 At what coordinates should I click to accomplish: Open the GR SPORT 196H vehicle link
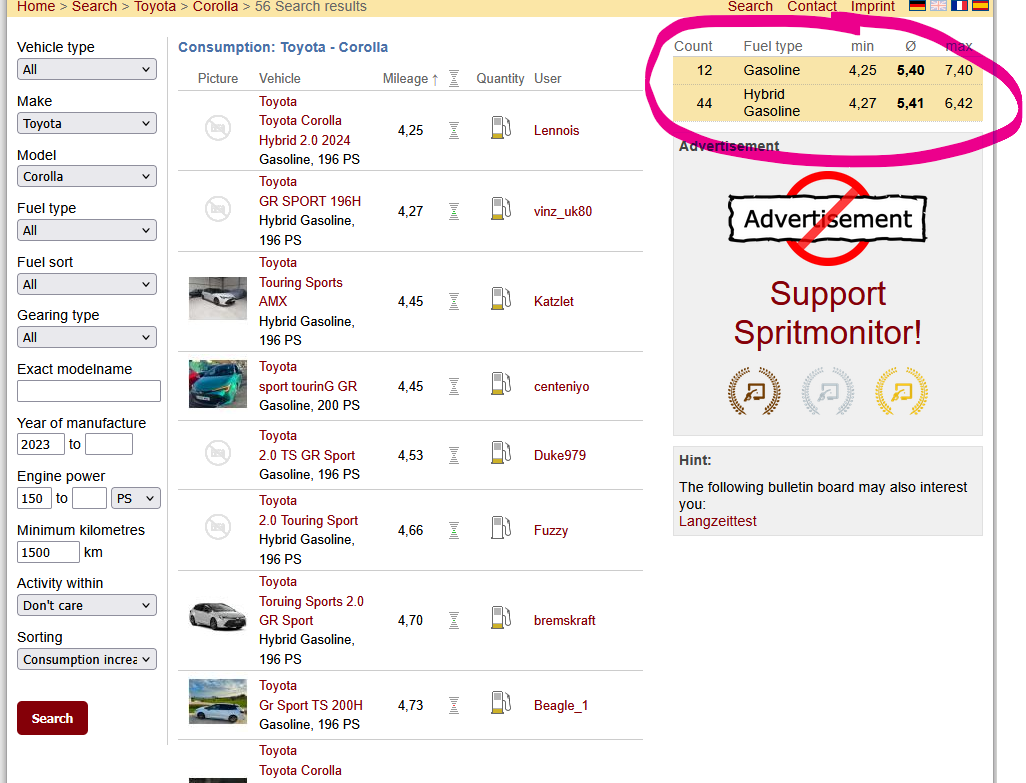click(x=310, y=201)
